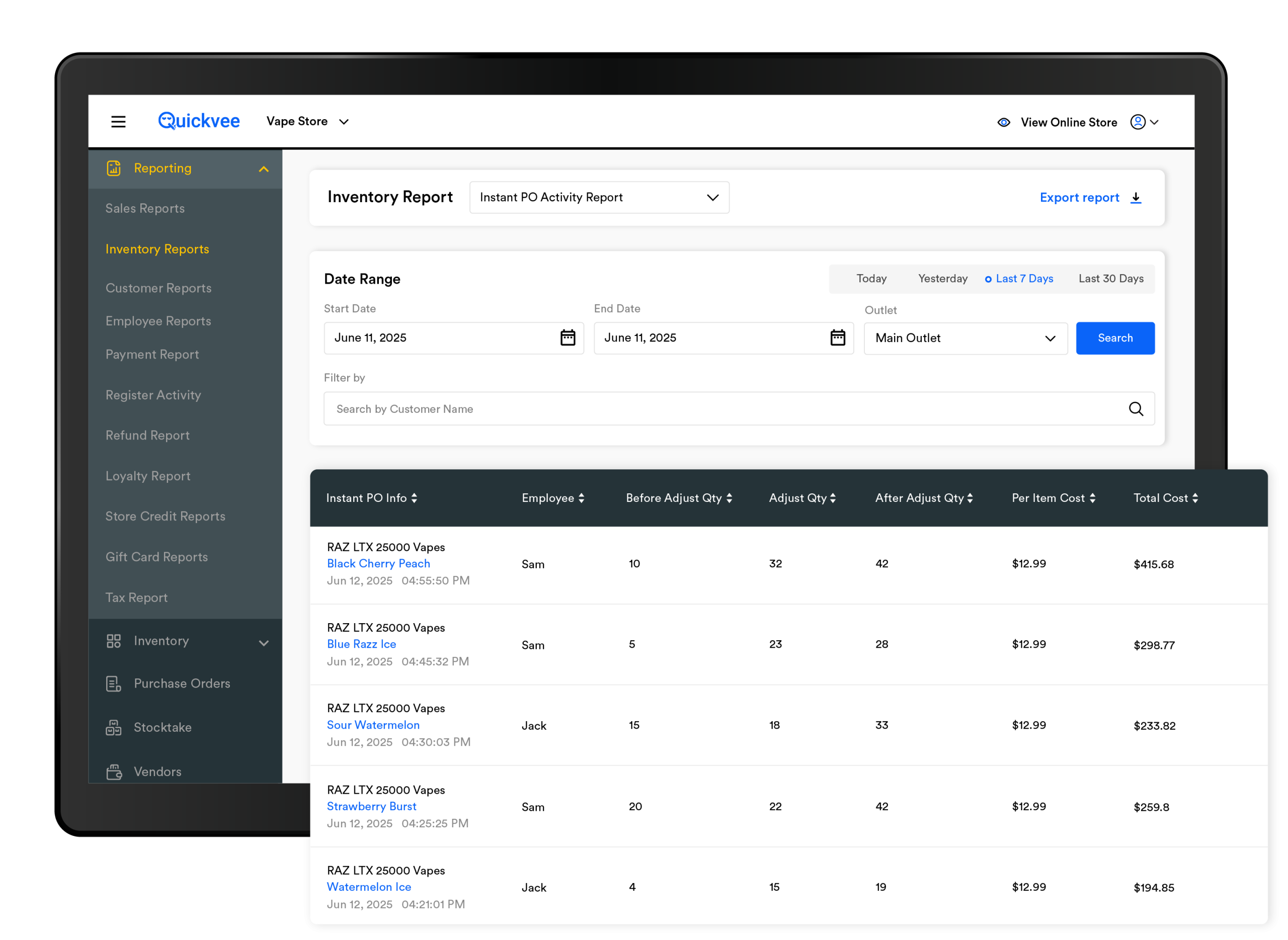The image size is (1288, 940).
Task: Open the Instant PO Activity Report dropdown
Action: pyautogui.click(x=599, y=198)
